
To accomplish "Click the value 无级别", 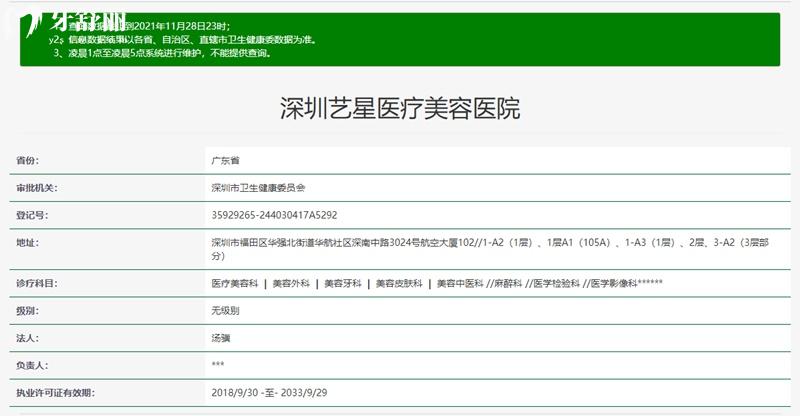I will coord(226,311).
